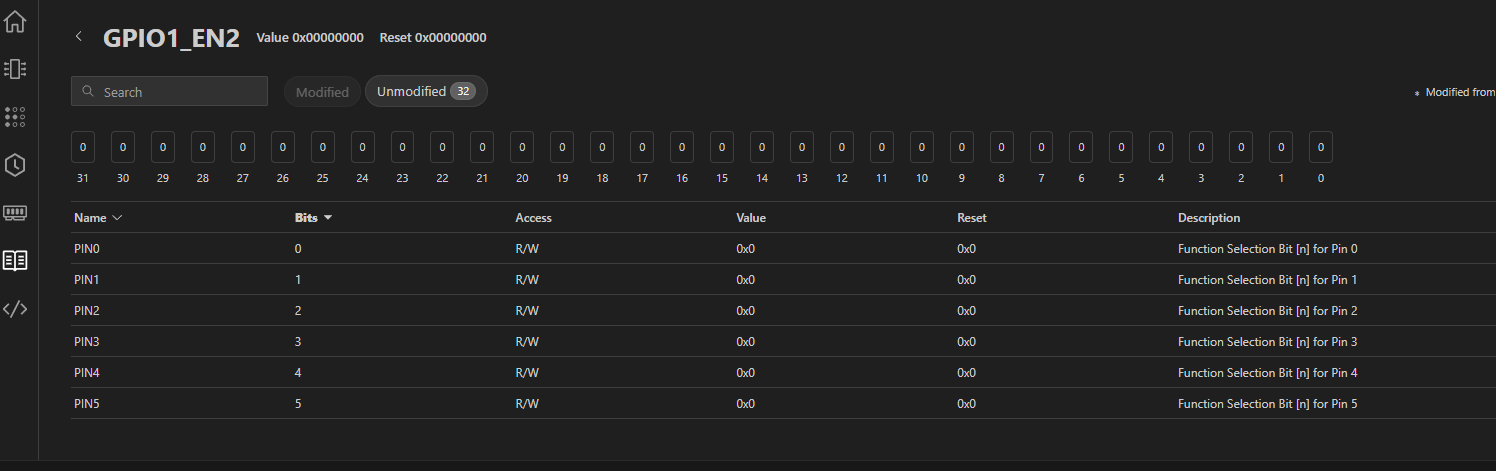Open the dotted pin grid icon
The width and height of the screenshot is (1496, 471).
pos(15,117)
